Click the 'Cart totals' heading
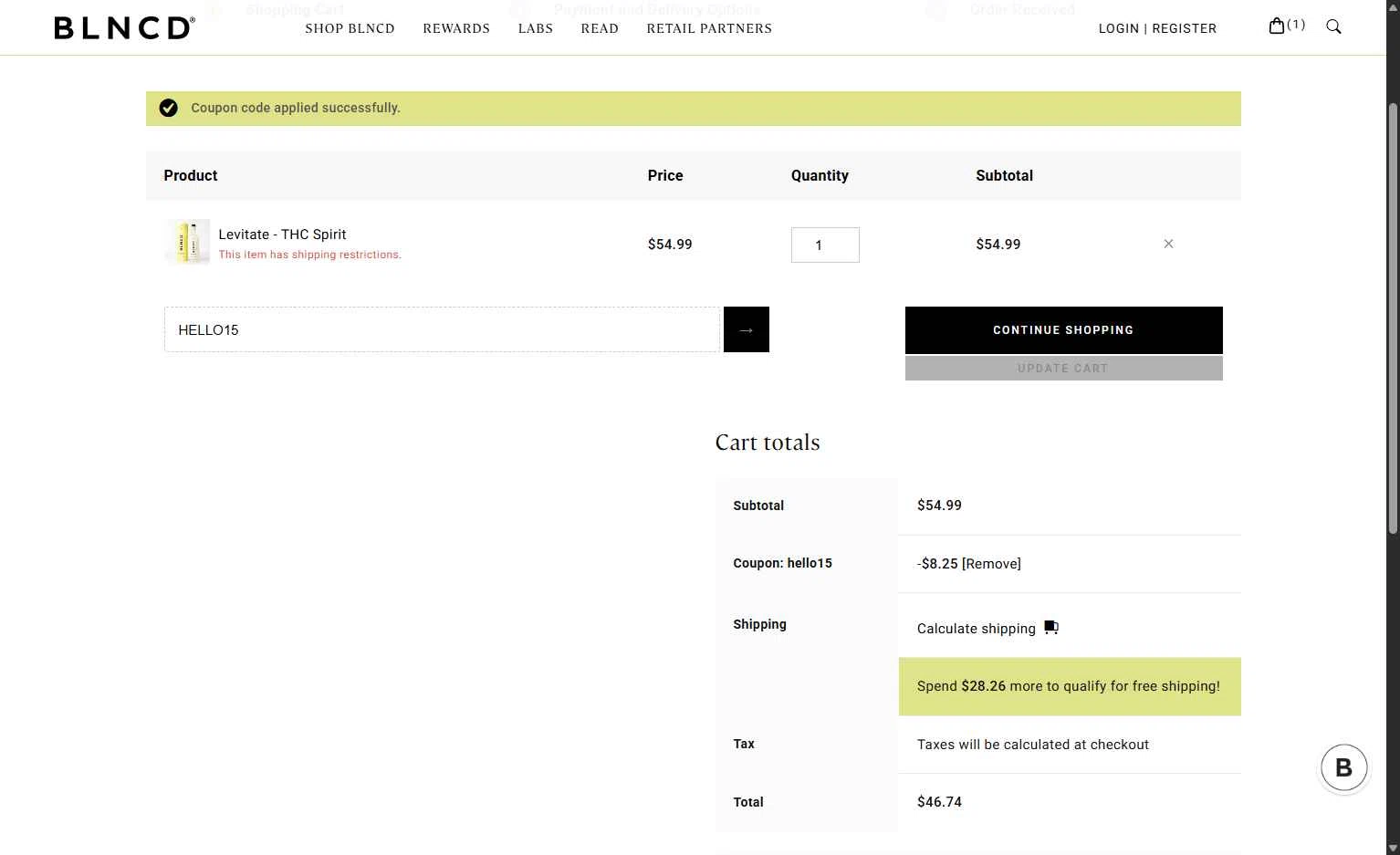1400x855 pixels. pyautogui.click(x=768, y=443)
